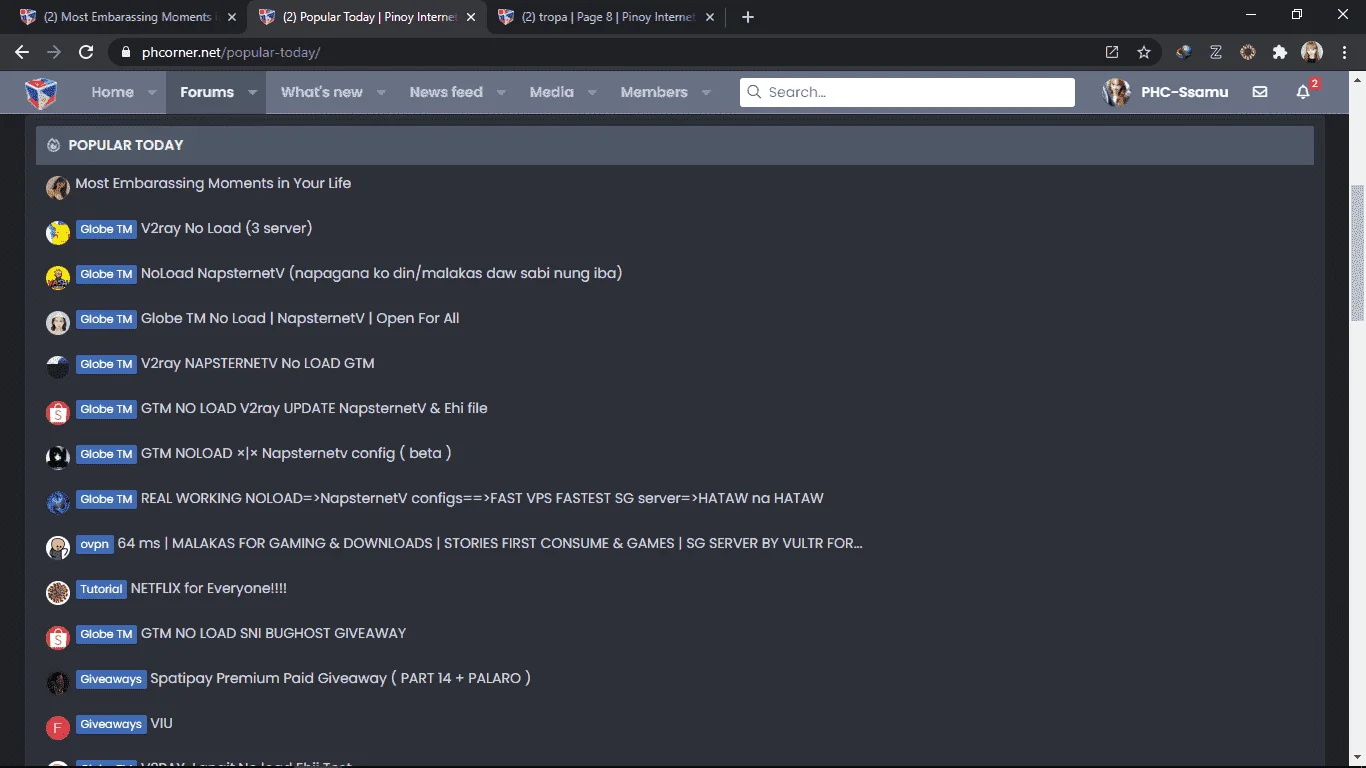Screen dimensions: 1366x768
Task: Open the Members nav item
Action: (x=654, y=92)
